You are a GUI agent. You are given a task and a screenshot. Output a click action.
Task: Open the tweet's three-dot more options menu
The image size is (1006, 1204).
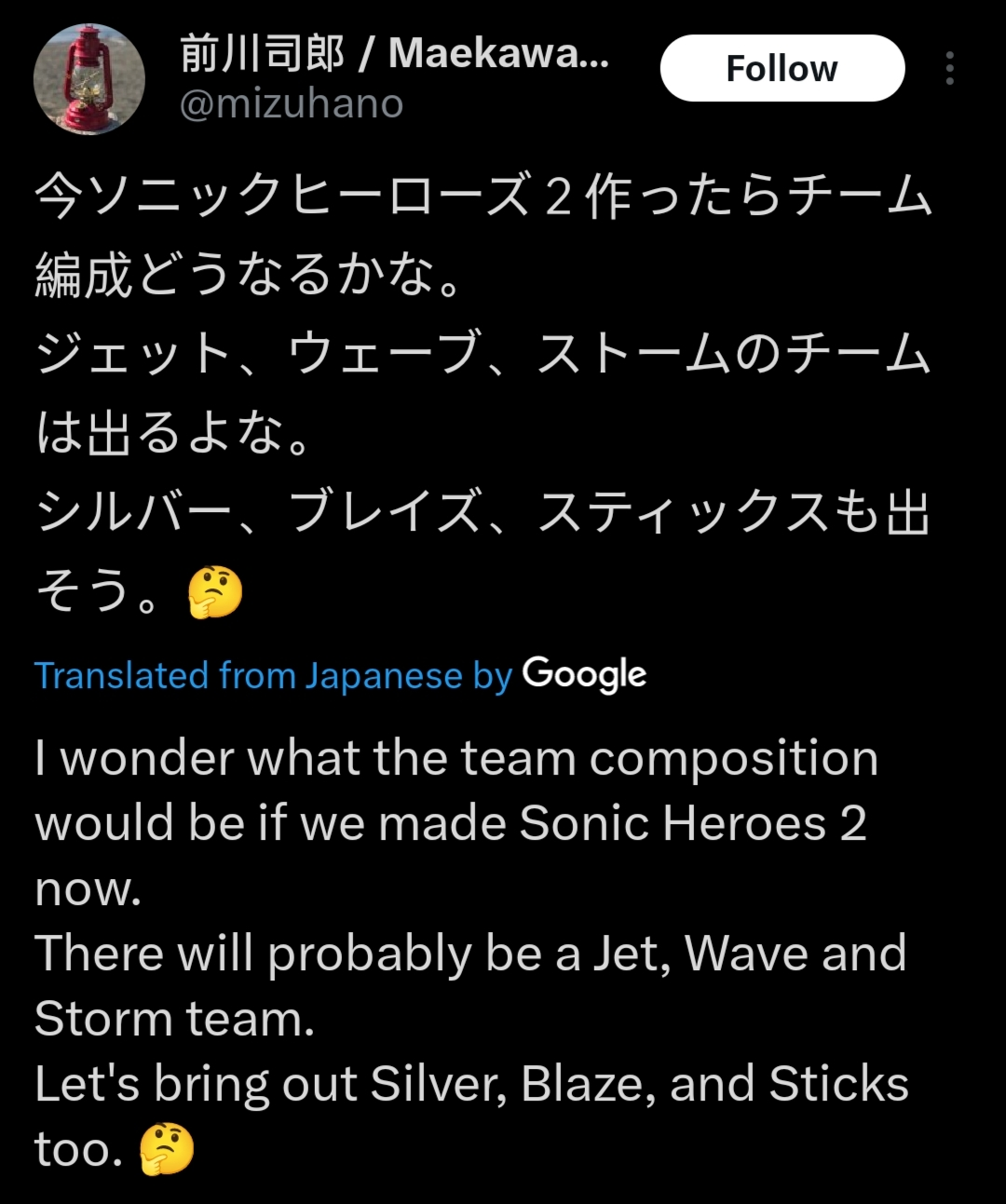(949, 68)
